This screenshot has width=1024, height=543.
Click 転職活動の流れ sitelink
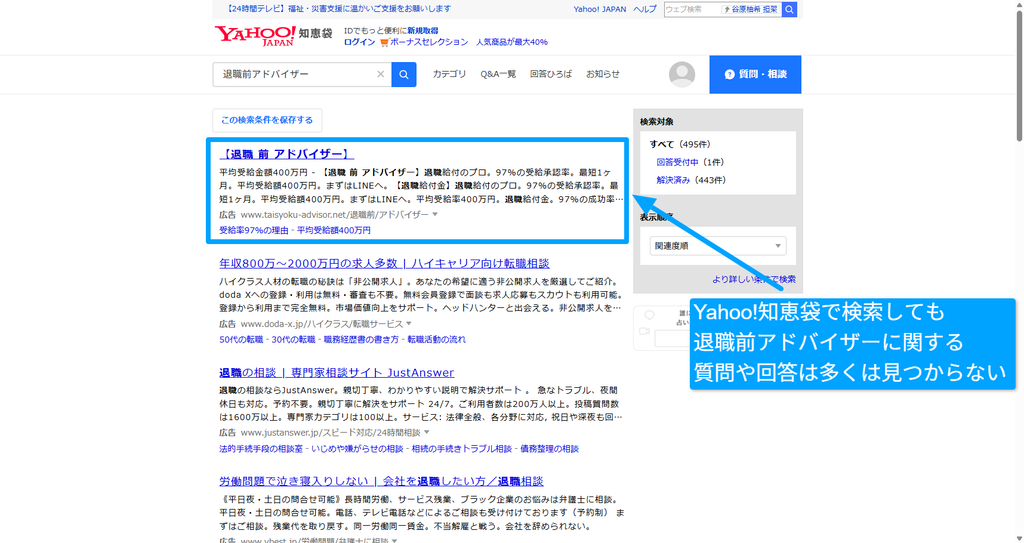(x=437, y=339)
